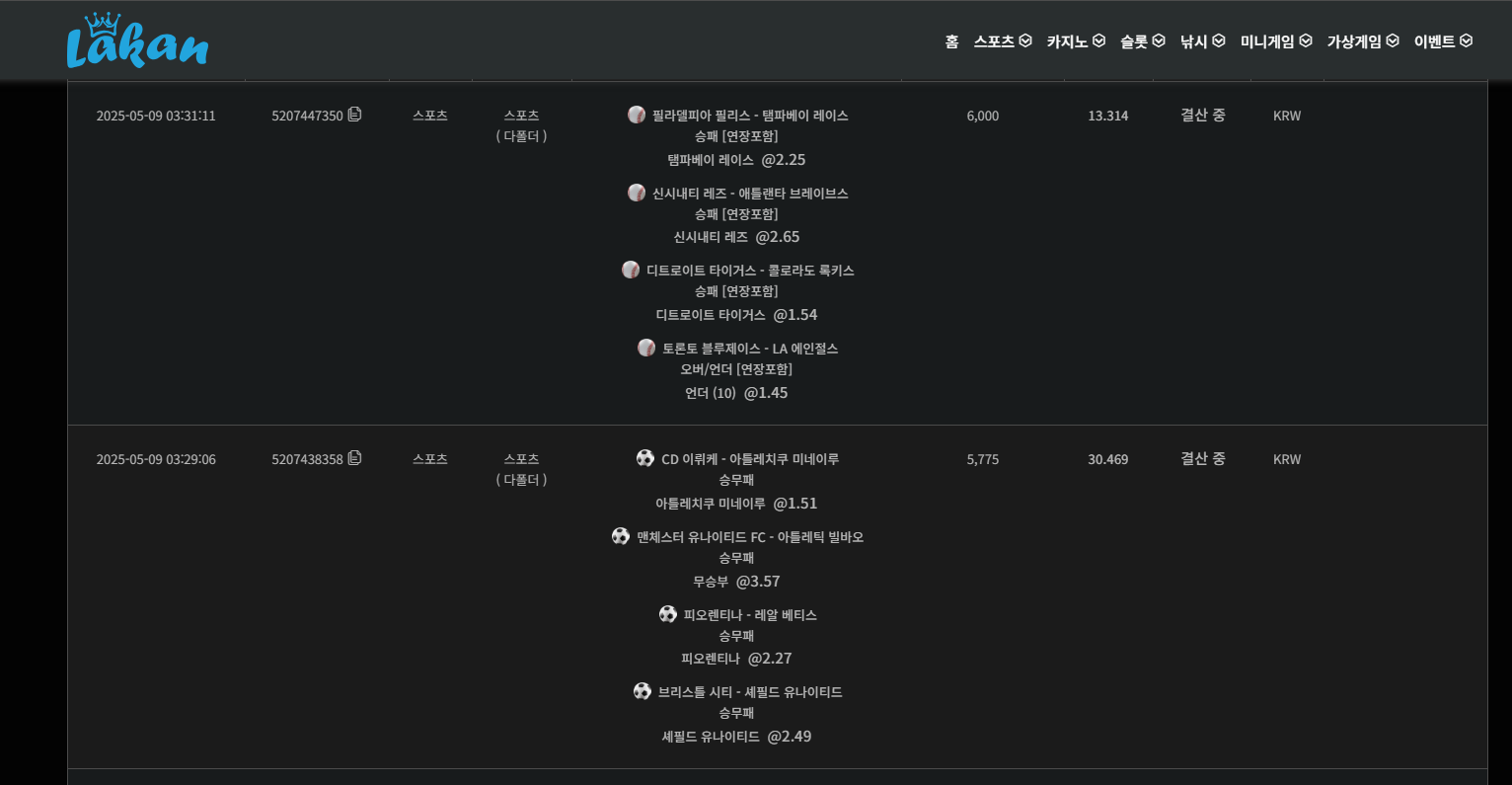The width and height of the screenshot is (1512, 785).
Task: Click the 낚시 menu item
Action: tap(1202, 41)
